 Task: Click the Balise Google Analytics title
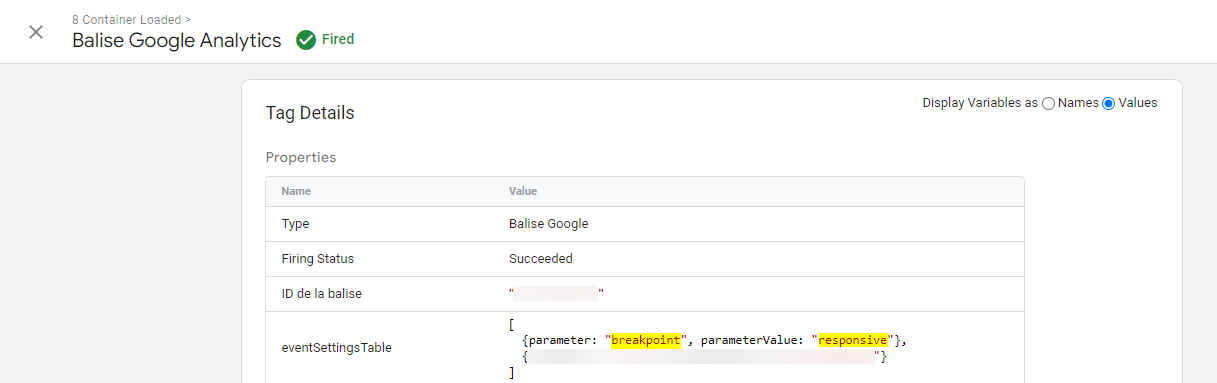click(x=177, y=41)
